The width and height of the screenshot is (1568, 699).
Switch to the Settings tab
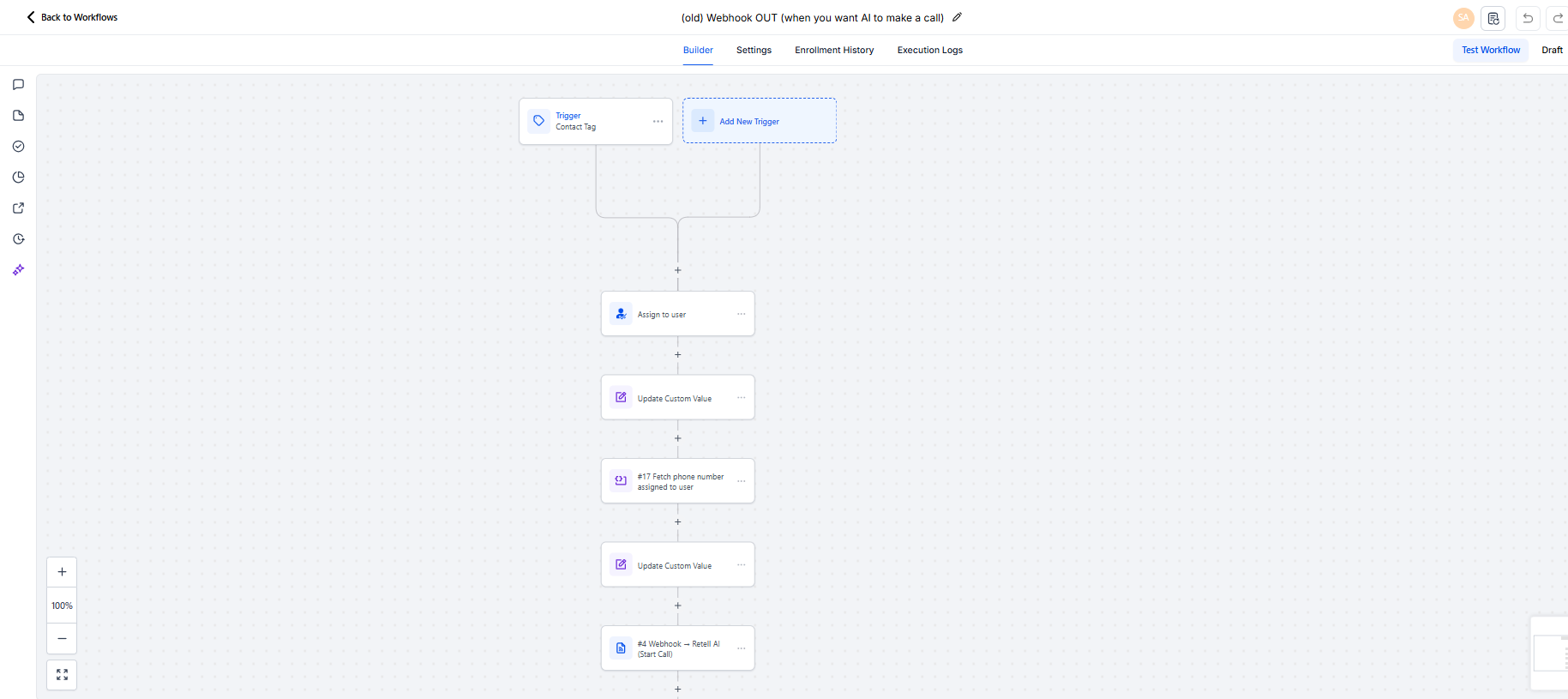click(754, 51)
